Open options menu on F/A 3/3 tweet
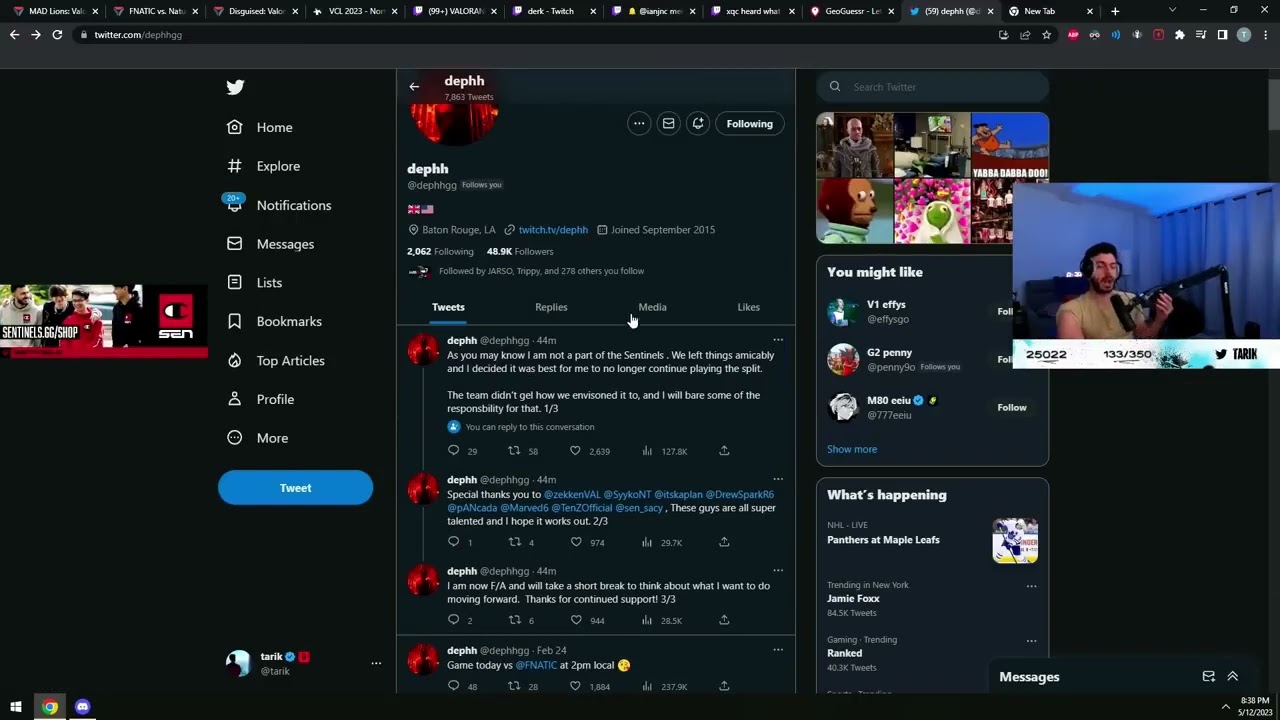This screenshot has height=720, width=1280. [778, 571]
